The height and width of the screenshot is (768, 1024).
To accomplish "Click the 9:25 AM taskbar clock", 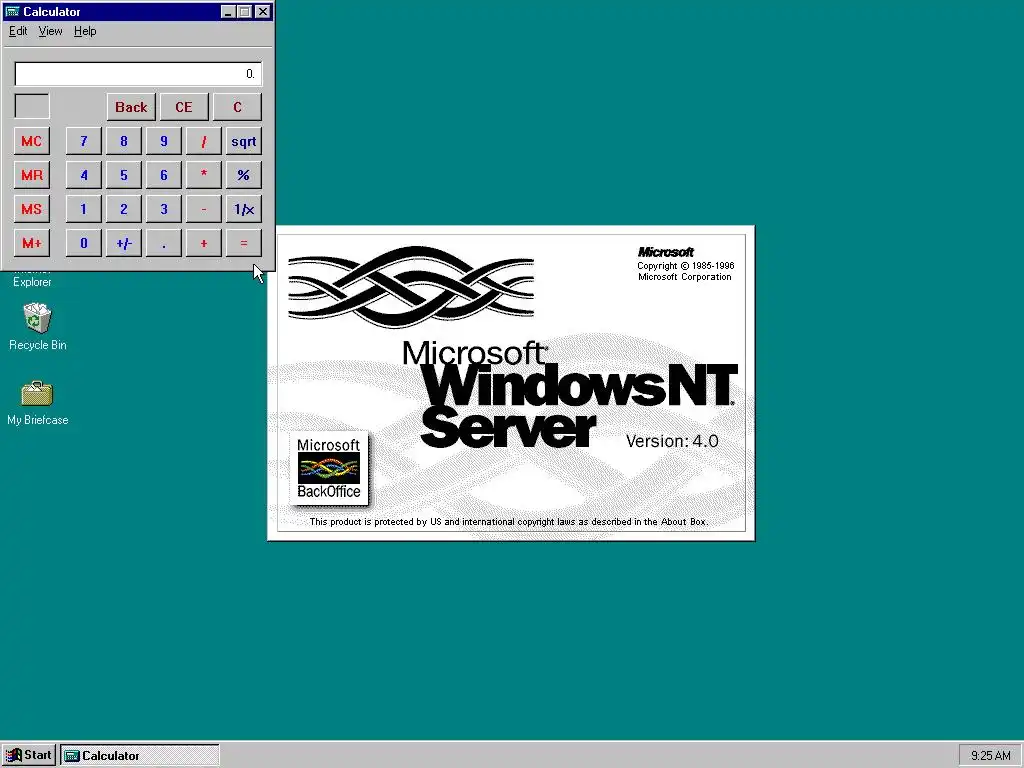I will point(990,756).
